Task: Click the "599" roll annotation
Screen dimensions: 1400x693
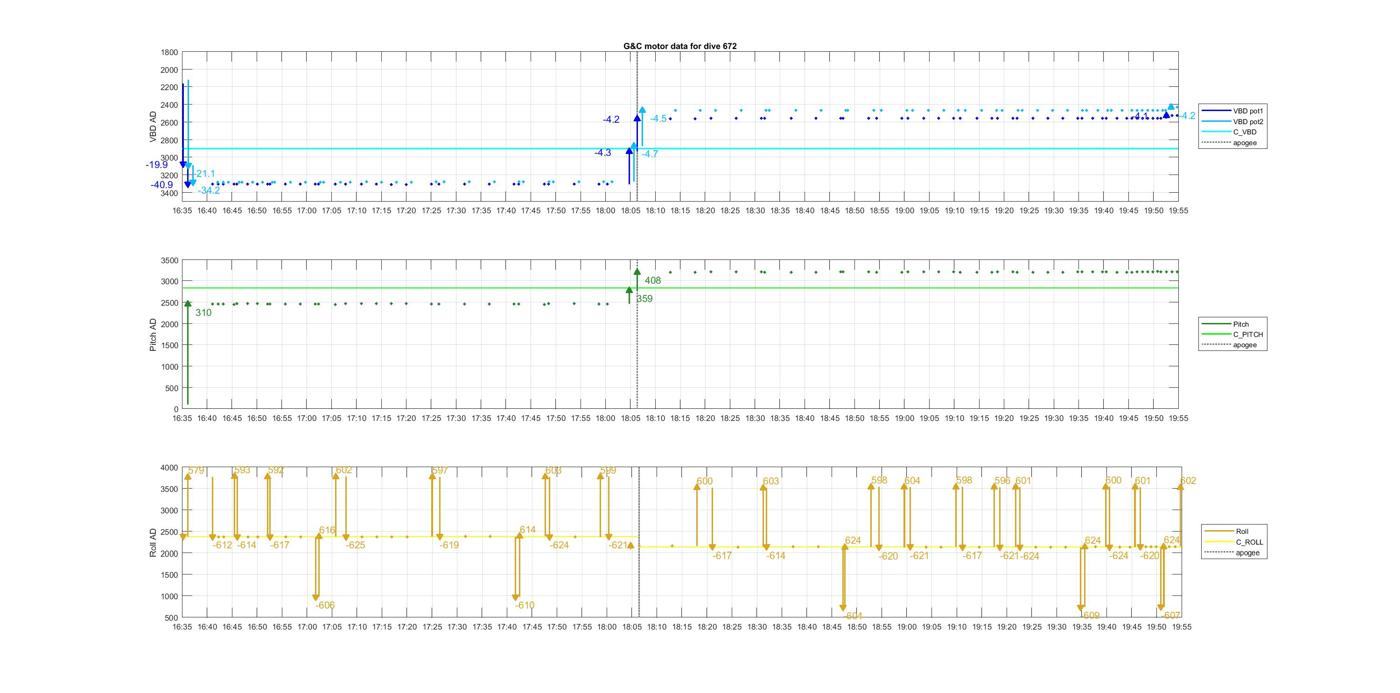Action: (x=608, y=470)
